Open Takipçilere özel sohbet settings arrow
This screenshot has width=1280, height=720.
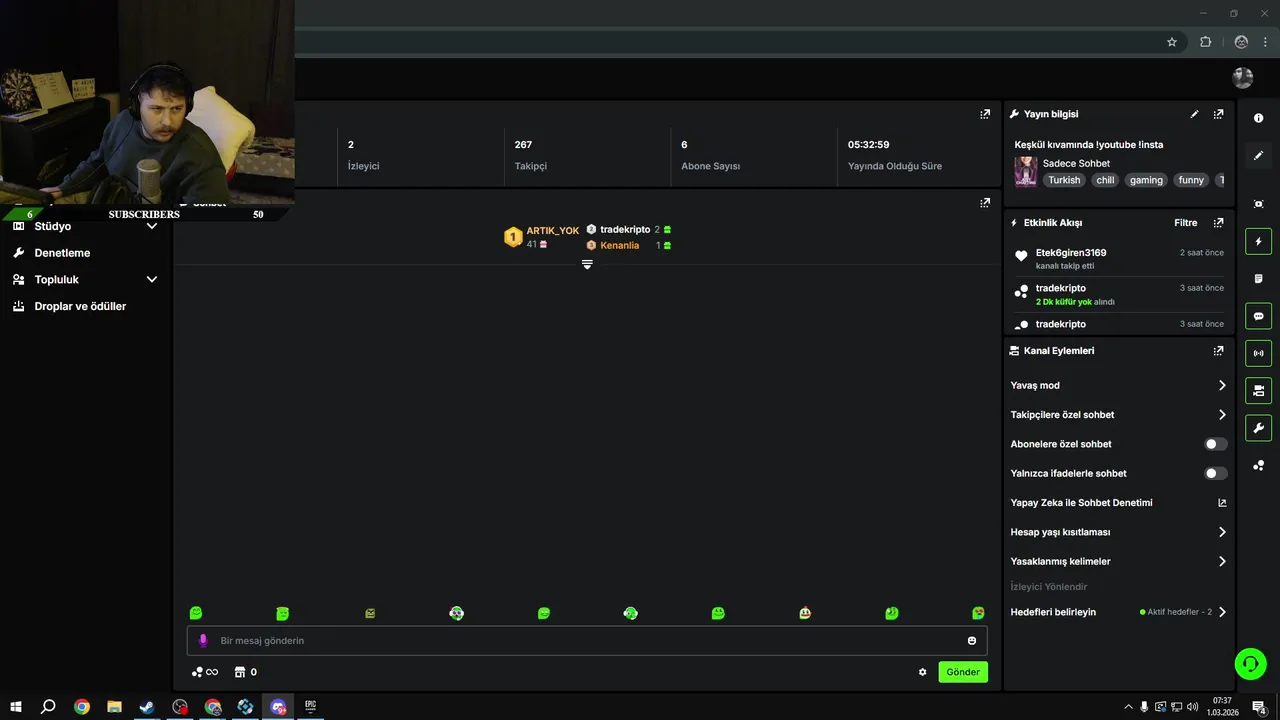1222,415
